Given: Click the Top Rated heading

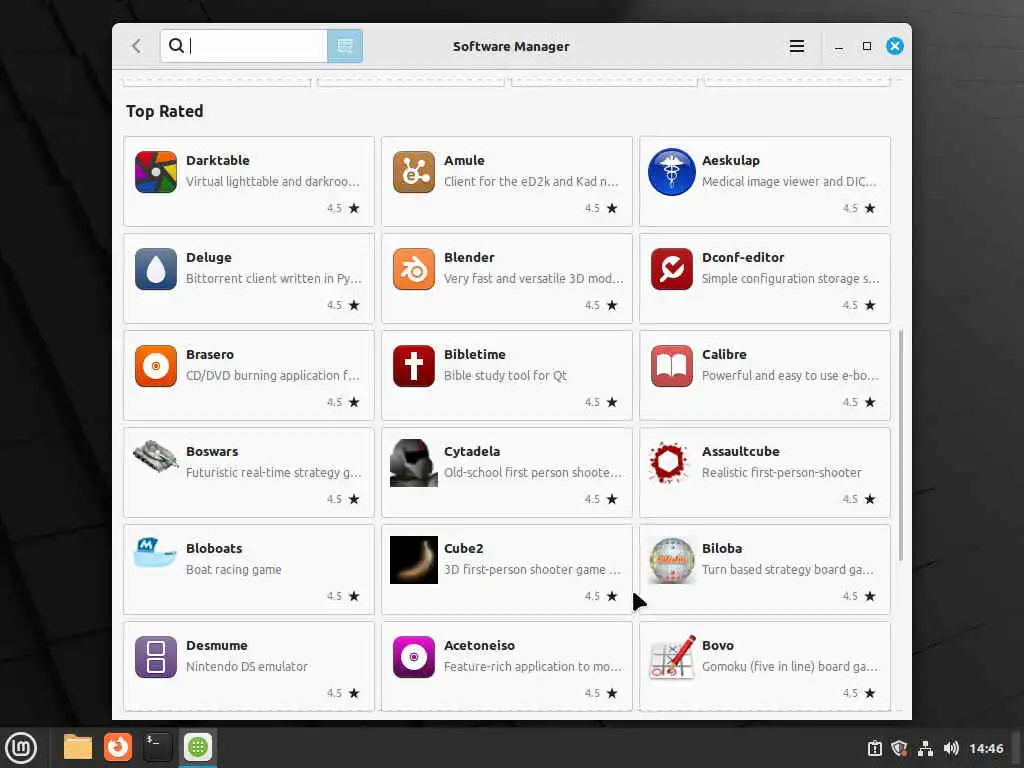Looking at the screenshot, I should [x=165, y=112].
